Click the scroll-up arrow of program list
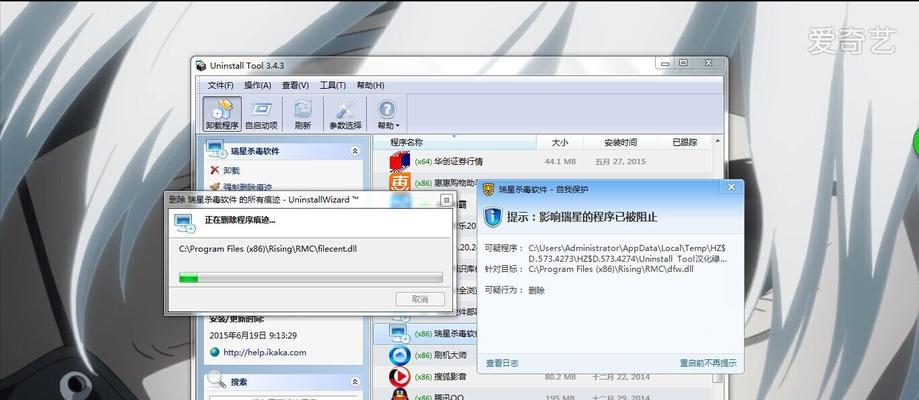919x400 pixels. click(717, 142)
